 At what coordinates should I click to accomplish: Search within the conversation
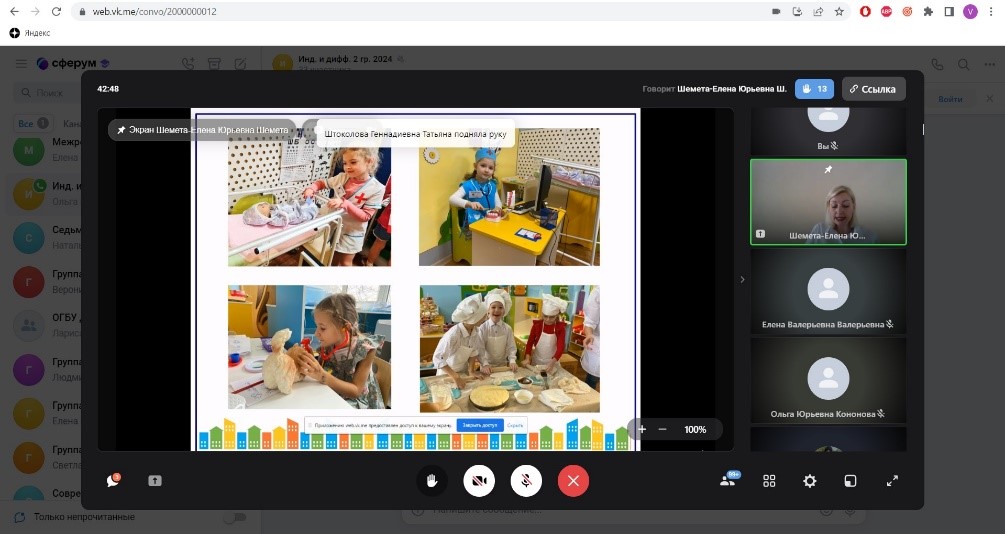tap(963, 64)
